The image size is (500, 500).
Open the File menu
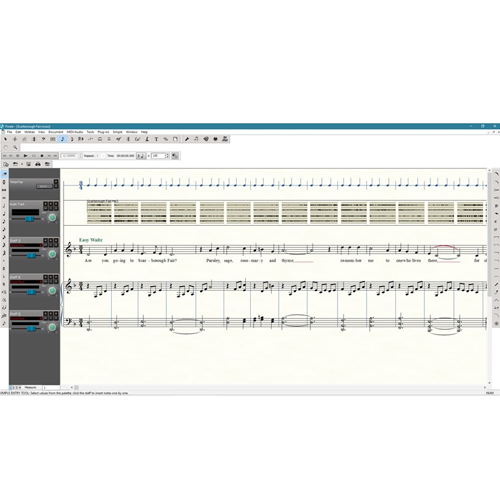(x=9, y=132)
